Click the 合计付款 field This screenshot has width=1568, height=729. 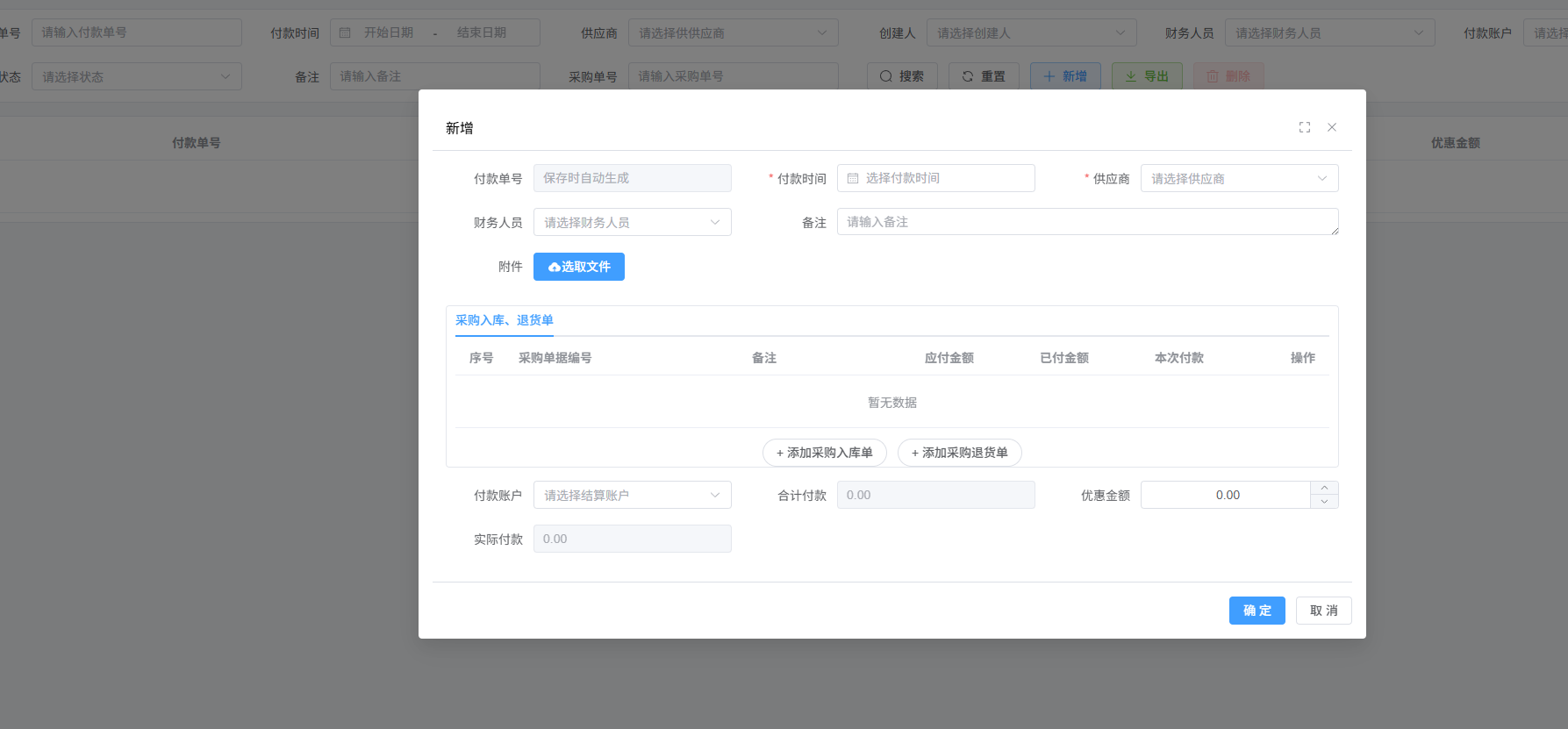935,495
